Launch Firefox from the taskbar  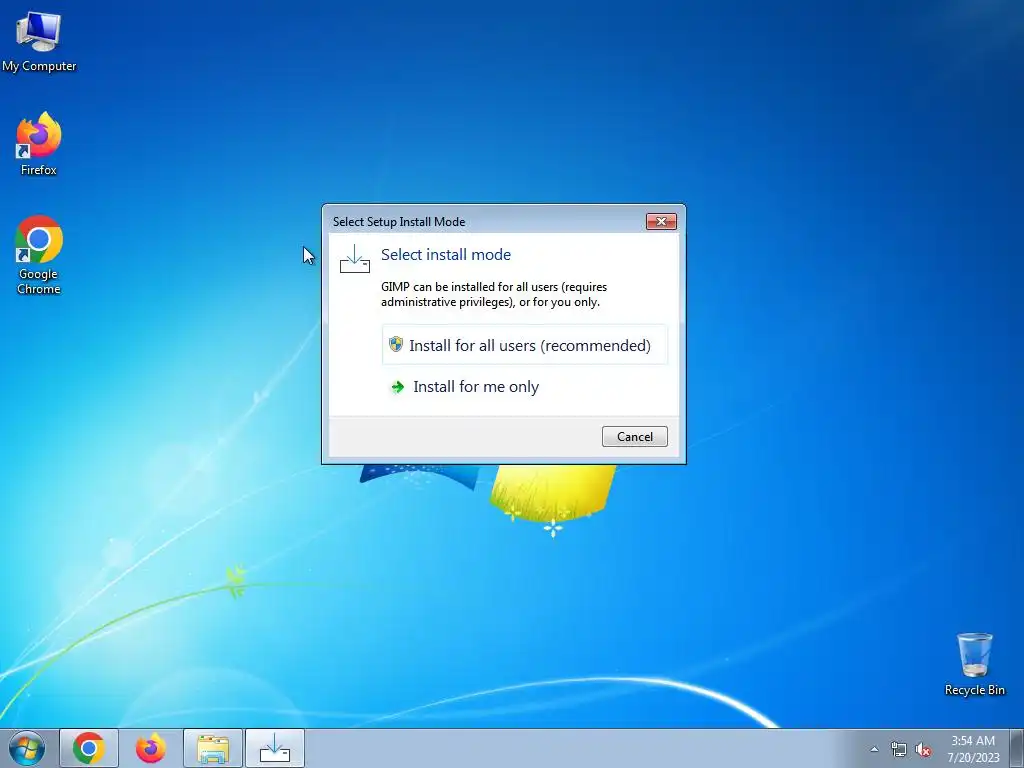pyautogui.click(x=150, y=748)
